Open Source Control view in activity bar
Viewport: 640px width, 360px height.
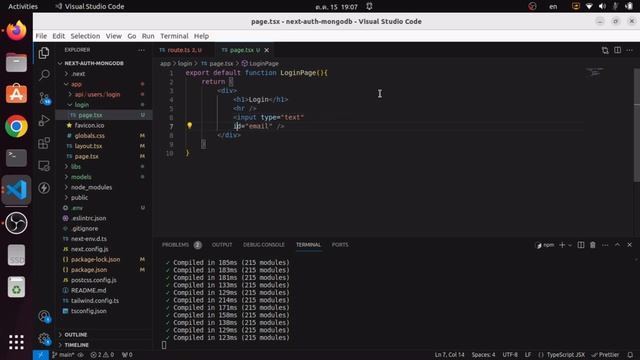44,98
